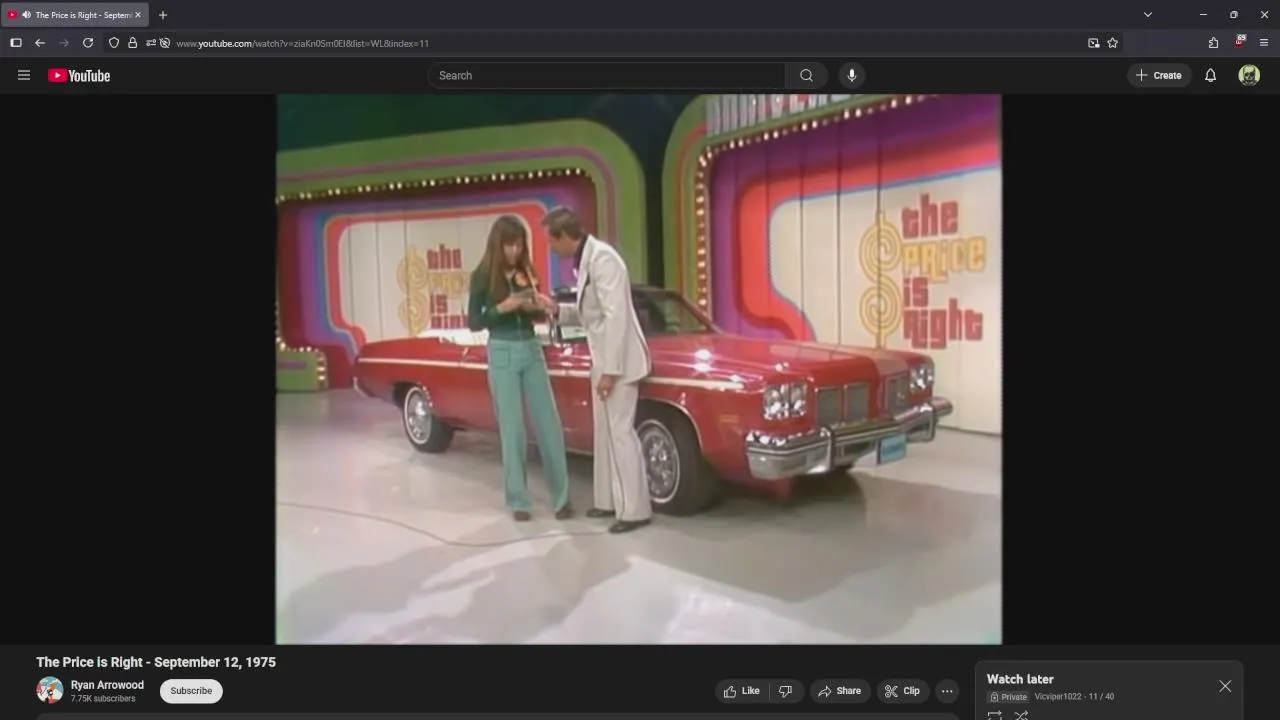This screenshot has width=1280, height=720.
Task: Open browser application menu
Action: 1264,43
